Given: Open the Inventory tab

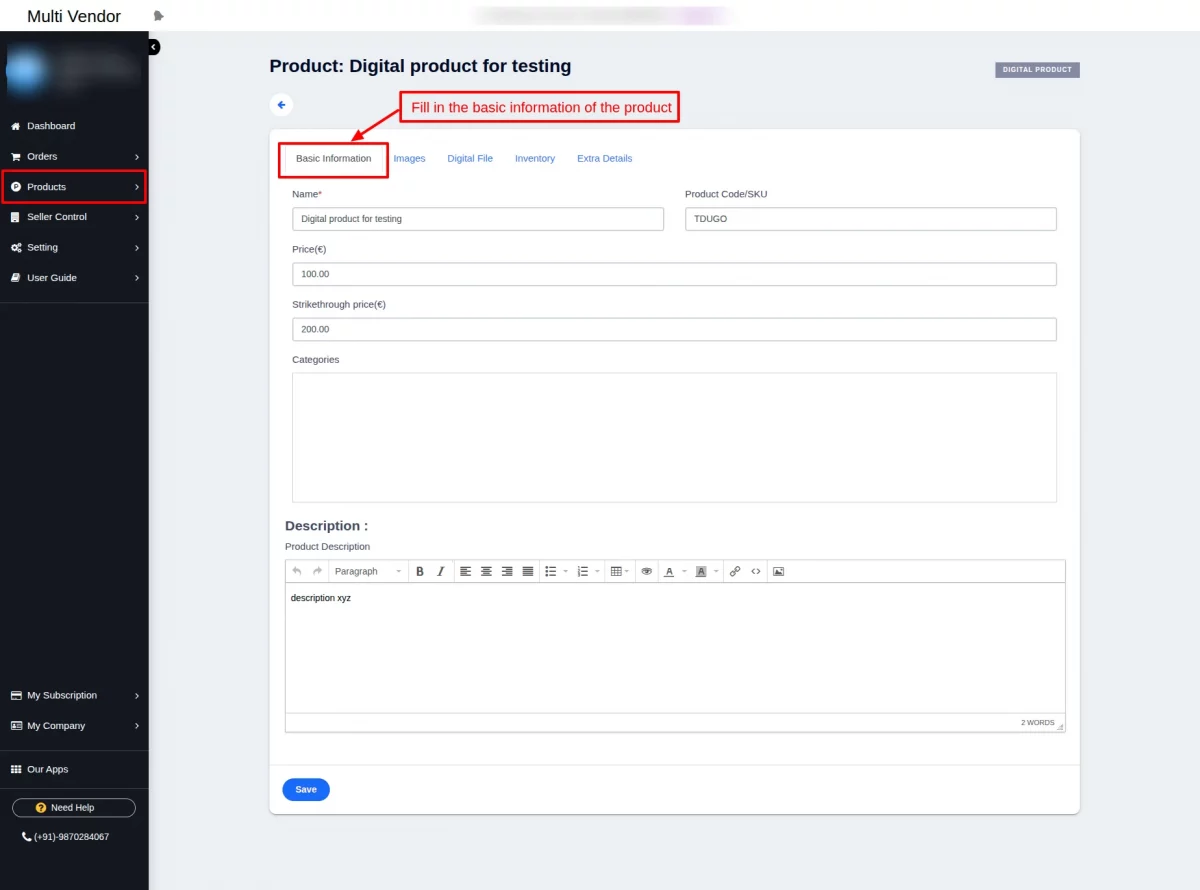Looking at the screenshot, I should [535, 158].
